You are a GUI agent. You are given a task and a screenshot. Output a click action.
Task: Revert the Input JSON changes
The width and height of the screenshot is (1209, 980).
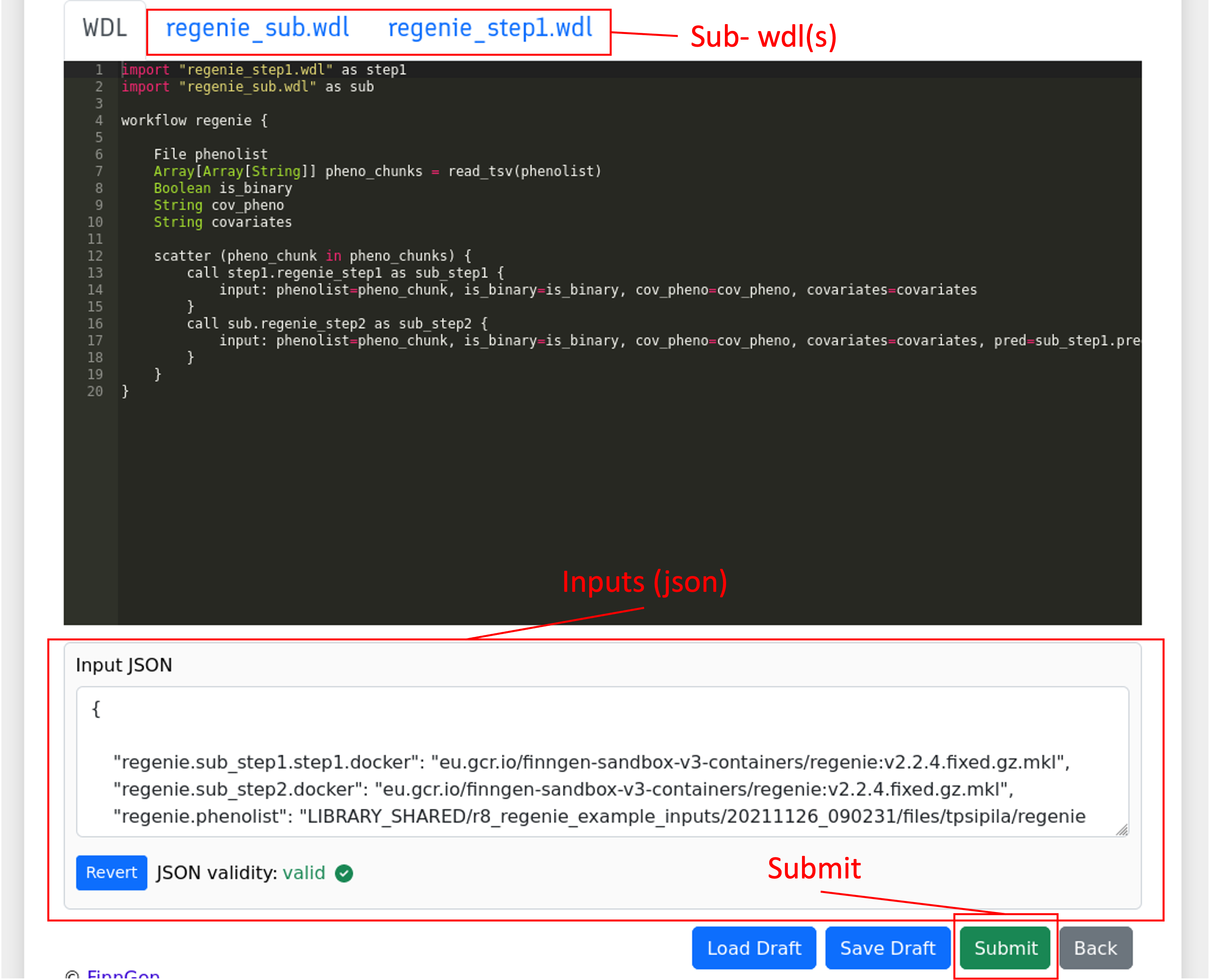[111, 873]
